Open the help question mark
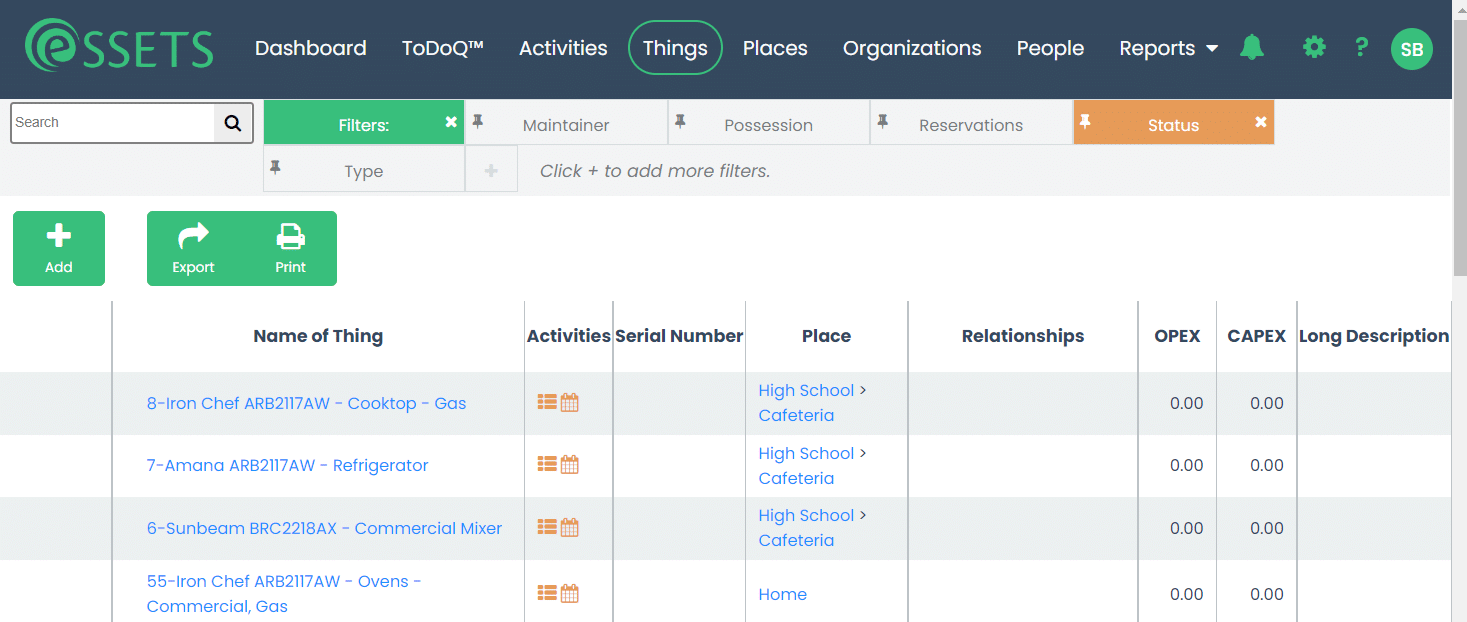The image size is (1467, 622). [1361, 47]
